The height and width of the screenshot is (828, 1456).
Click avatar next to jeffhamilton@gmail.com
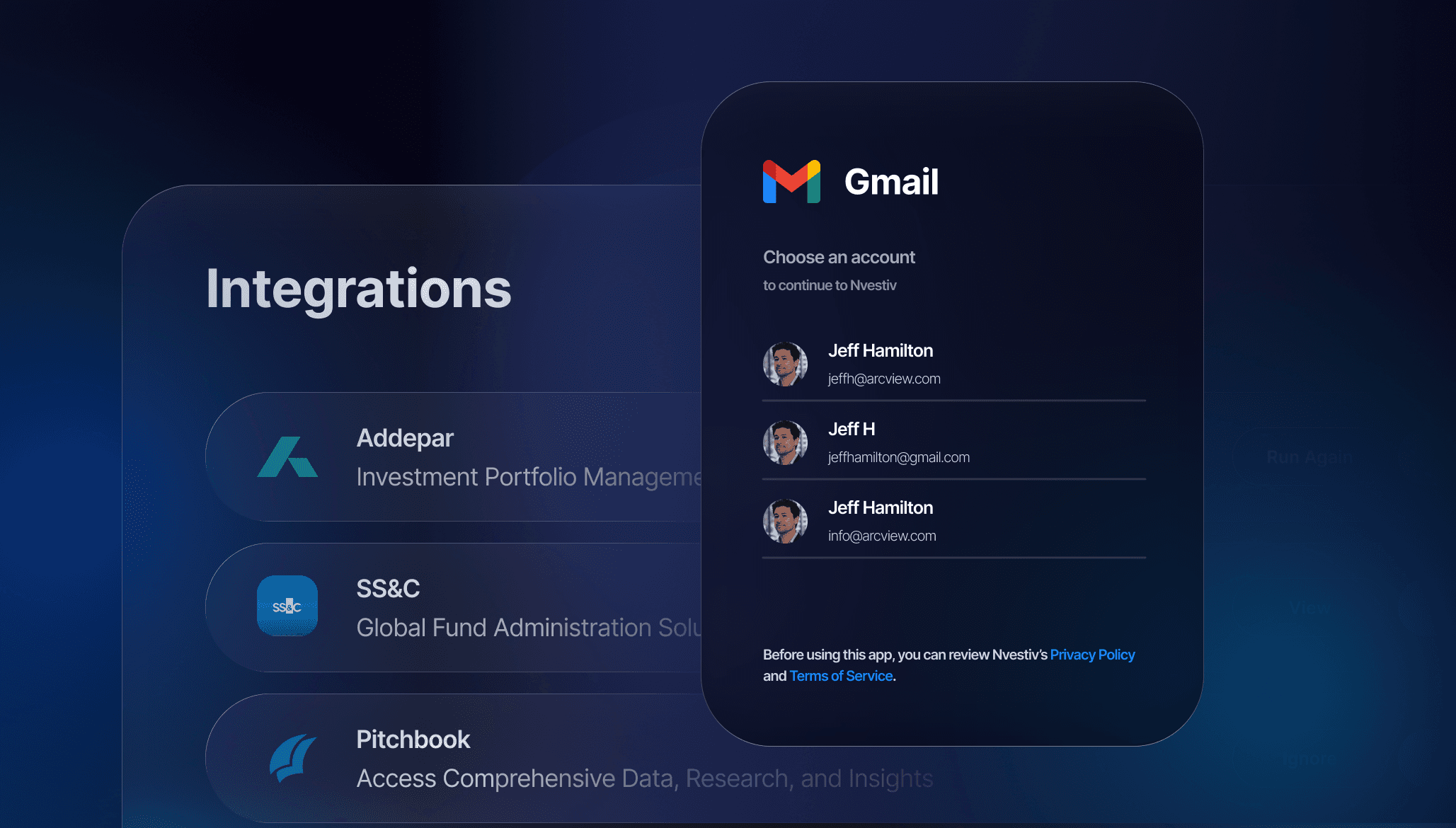coord(785,443)
